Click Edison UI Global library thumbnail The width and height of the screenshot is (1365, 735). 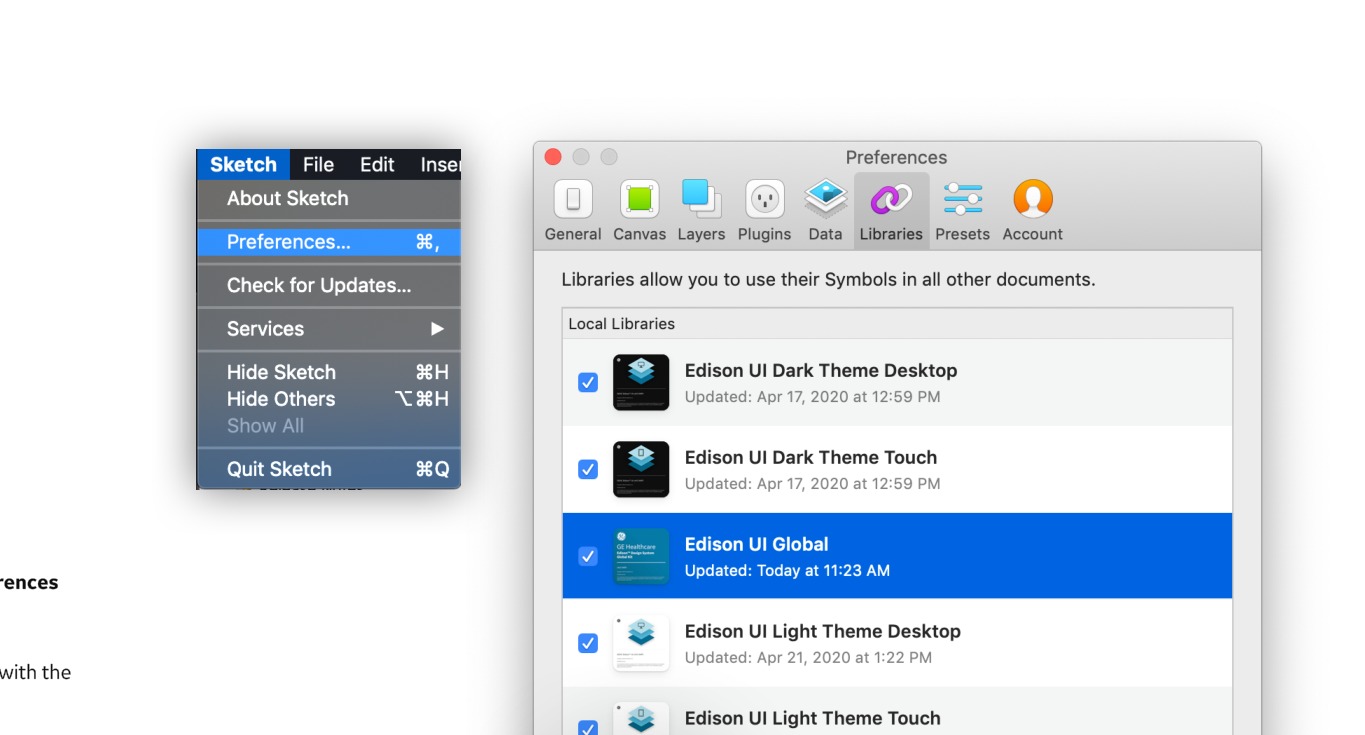pos(641,556)
